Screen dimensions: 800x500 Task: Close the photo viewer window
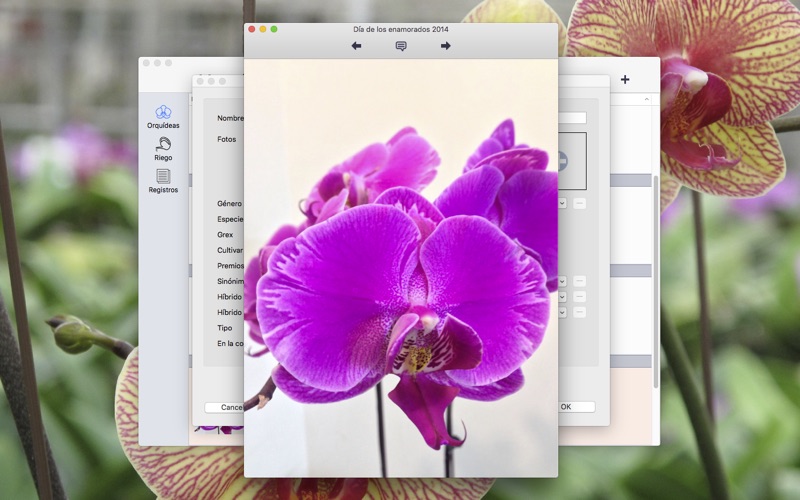[252, 29]
